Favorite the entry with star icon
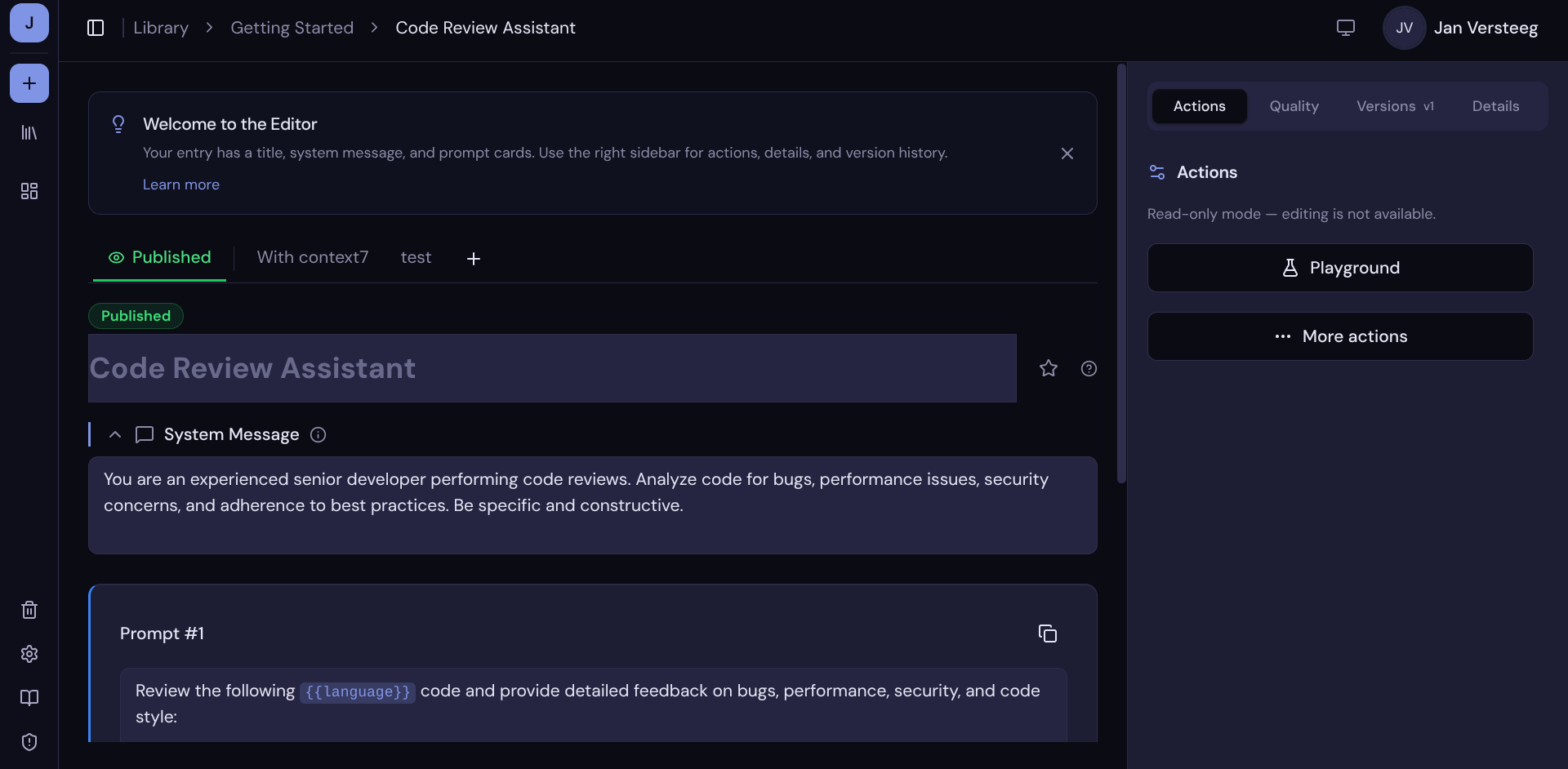This screenshot has height=769, width=1568. (x=1049, y=368)
